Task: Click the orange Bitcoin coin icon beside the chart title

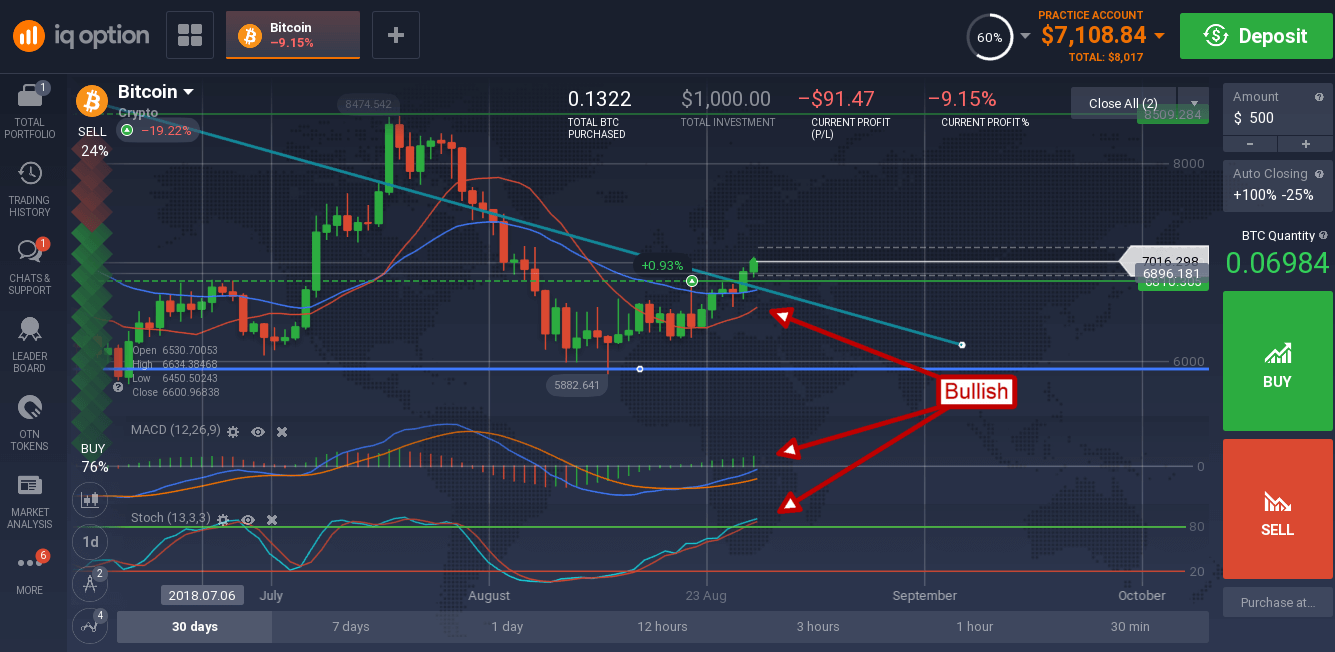Action: 93,100
